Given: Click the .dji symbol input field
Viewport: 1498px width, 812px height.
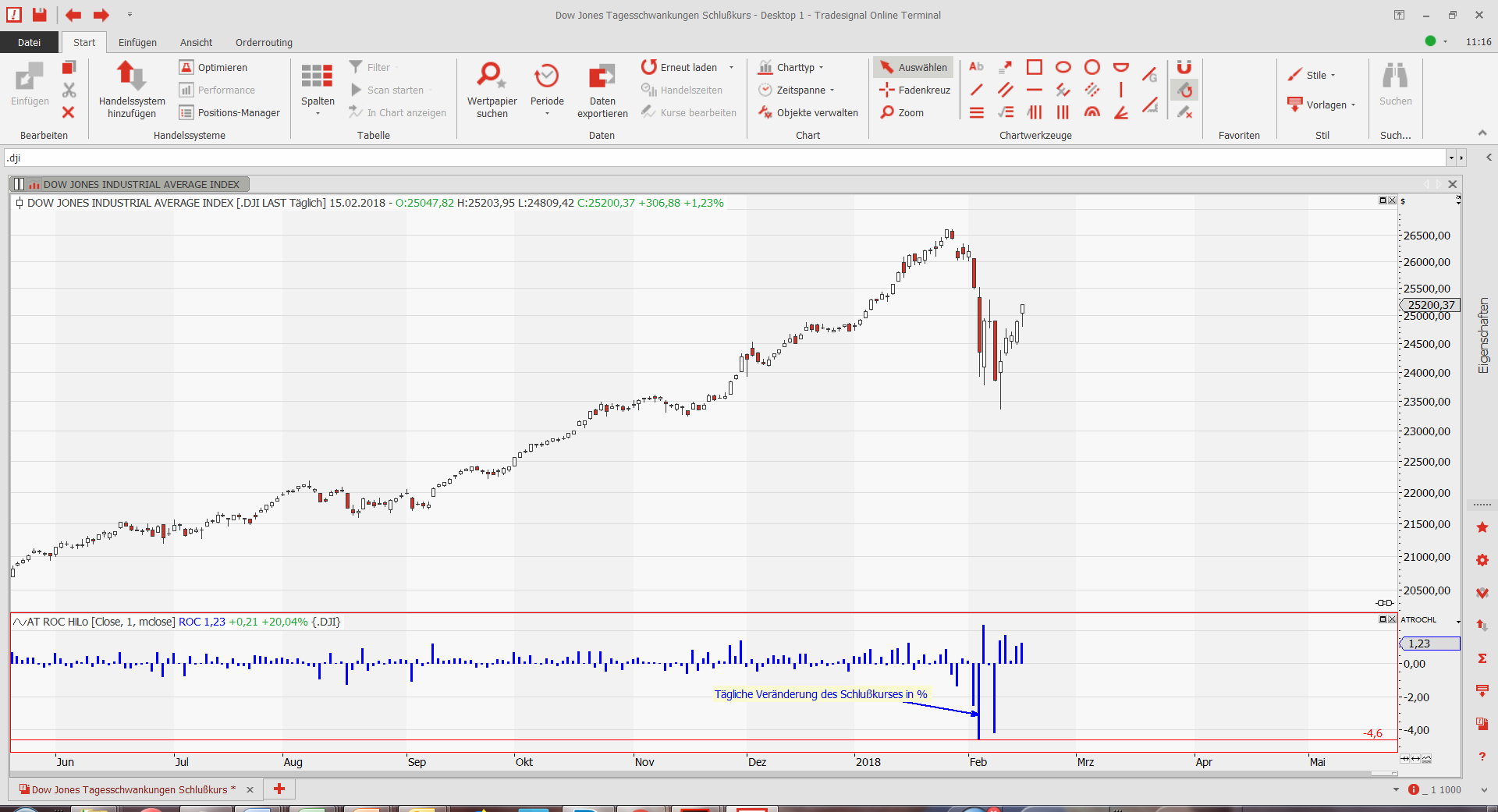Looking at the screenshot, I should coord(724,158).
